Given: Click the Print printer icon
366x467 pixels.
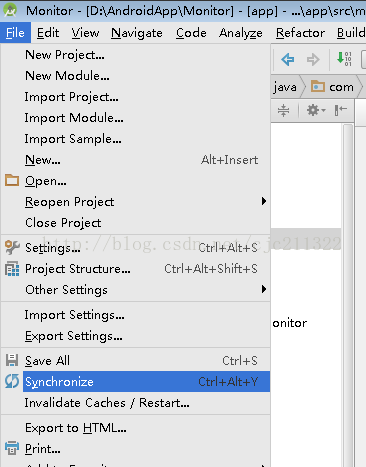Looking at the screenshot, I should 12,448.
